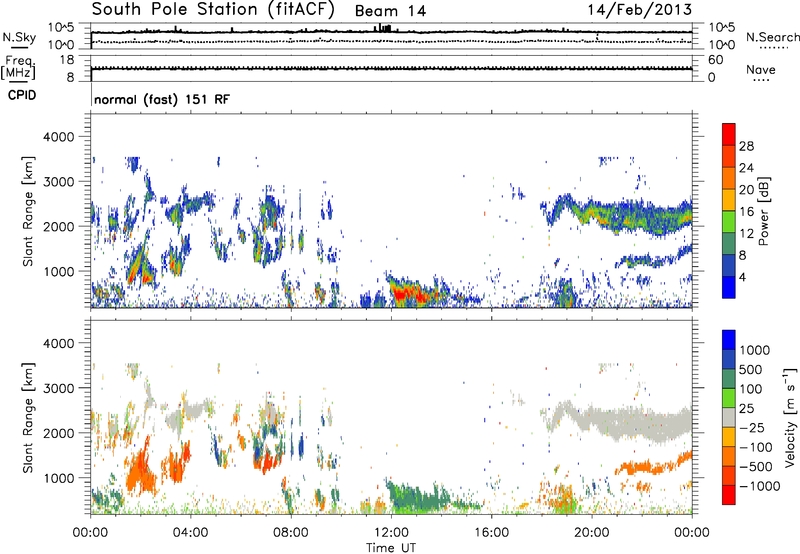Click the red high-power echo patch after 12:00
This screenshot has height=554, width=800.
[x=408, y=294]
